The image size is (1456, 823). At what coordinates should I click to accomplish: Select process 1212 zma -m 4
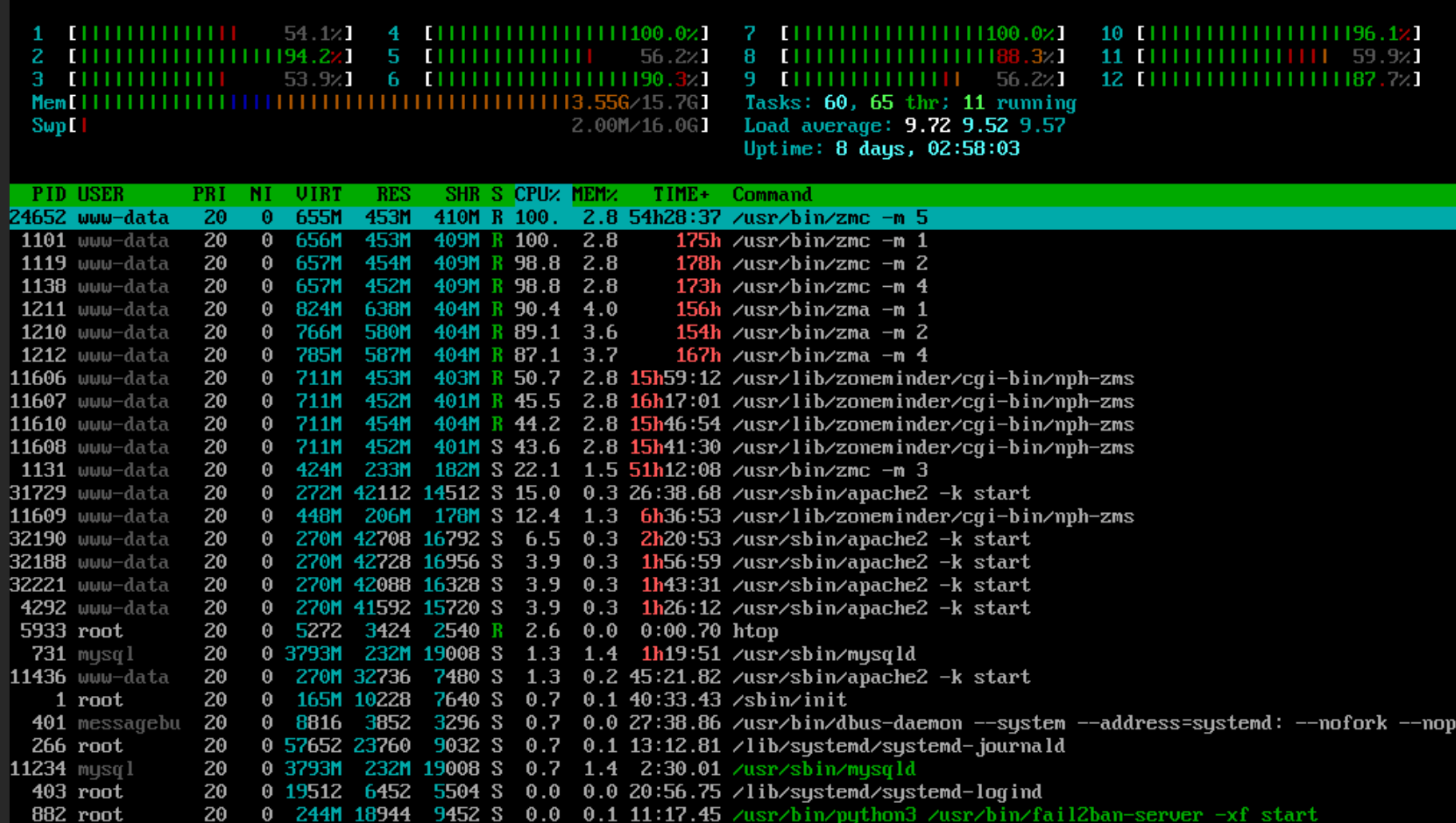732,356
